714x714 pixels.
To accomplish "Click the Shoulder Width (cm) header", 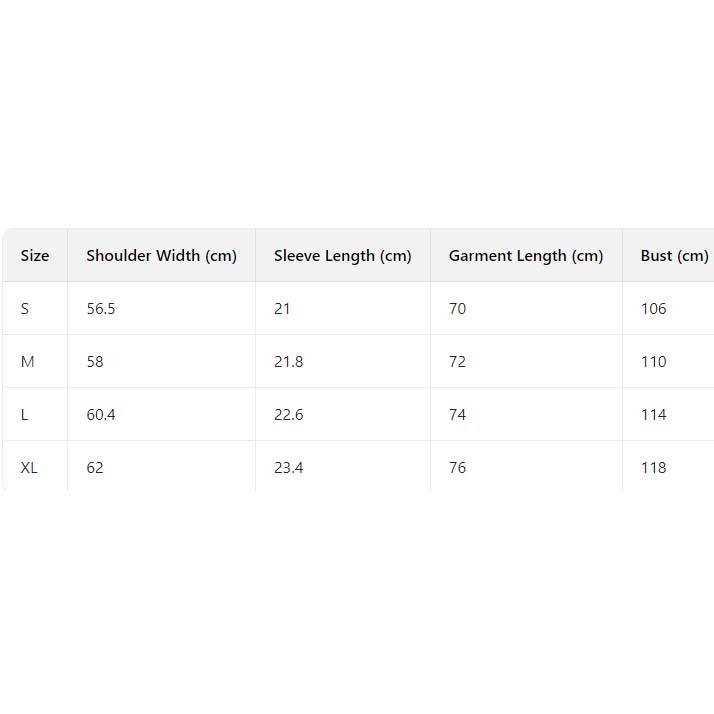I will coord(161,256).
